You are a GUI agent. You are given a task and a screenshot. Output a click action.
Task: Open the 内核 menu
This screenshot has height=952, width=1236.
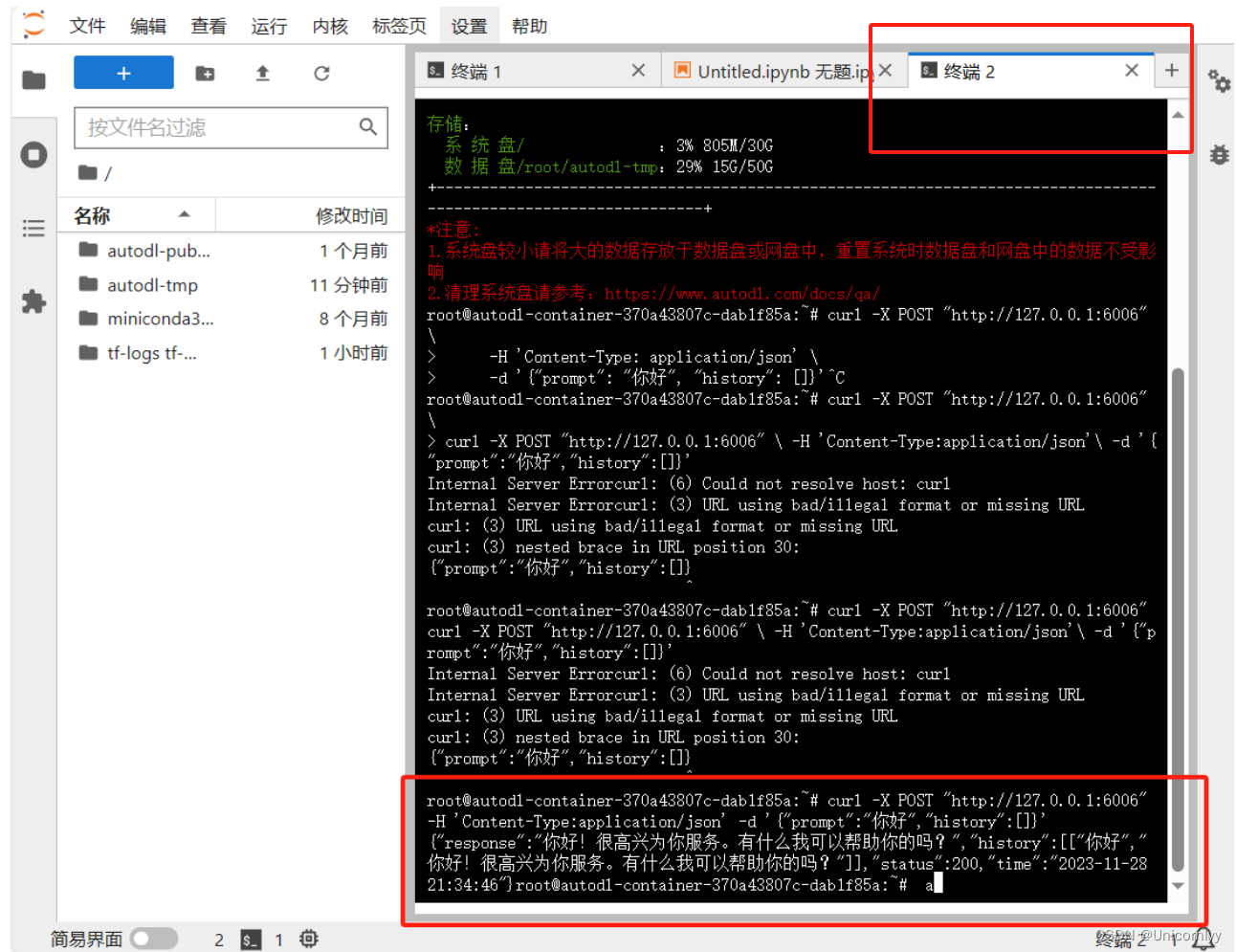point(329,26)
